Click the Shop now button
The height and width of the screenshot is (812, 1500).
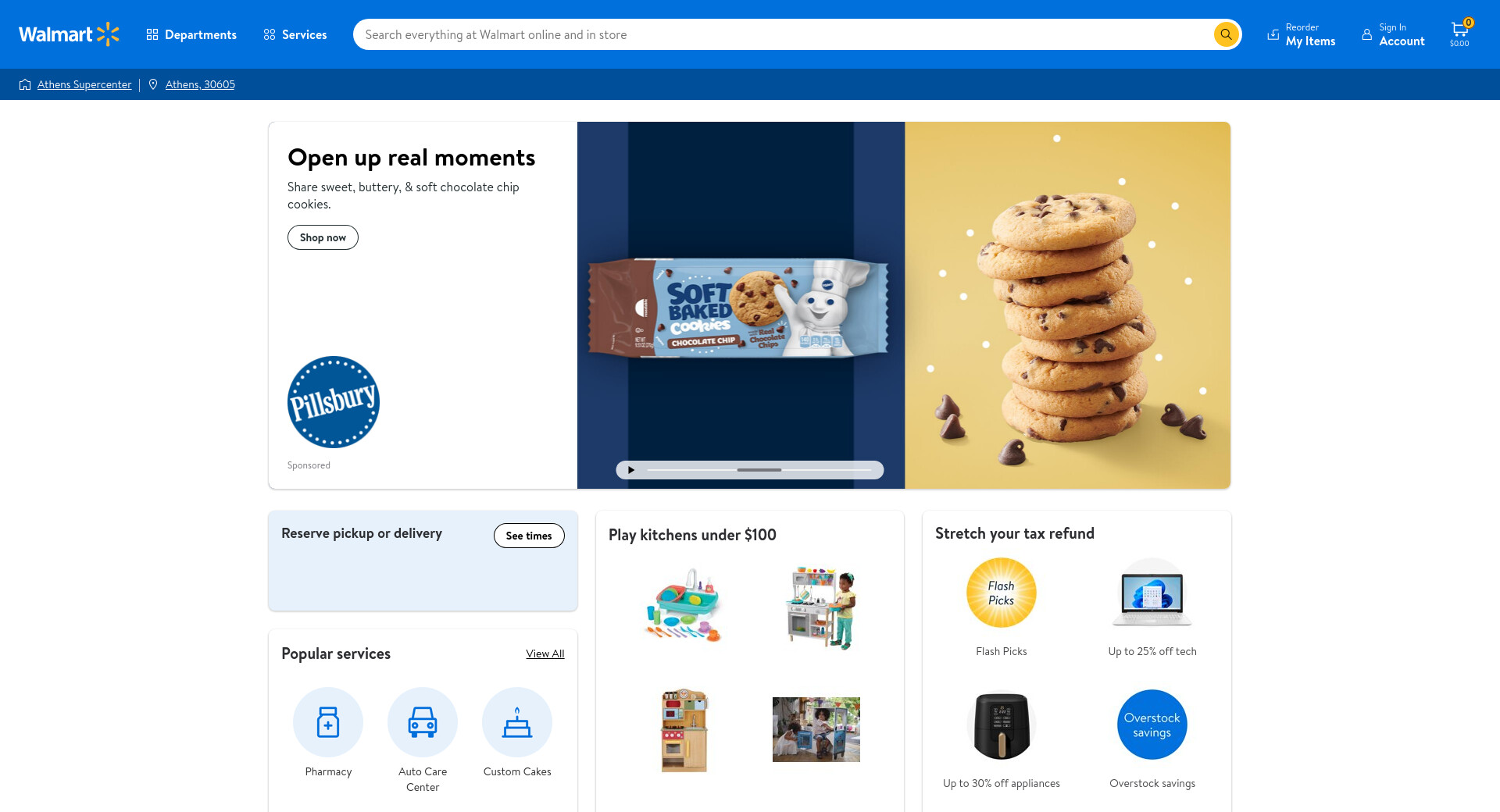point(323,237)
